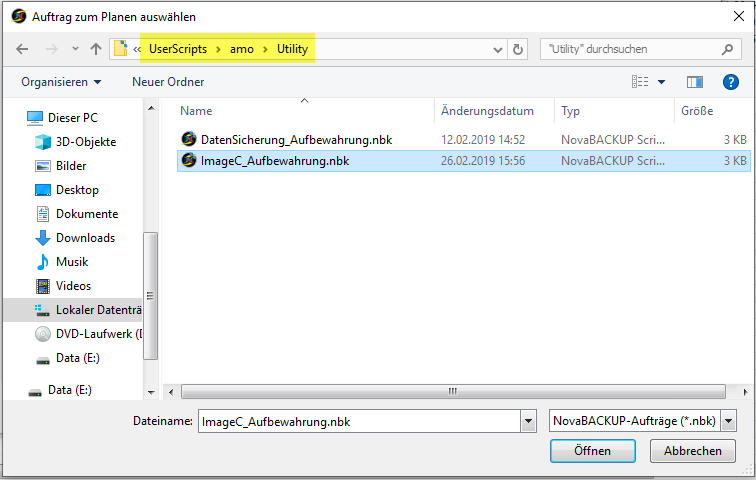Navigate to amo folder in breadcrumb

coord(242,49)
